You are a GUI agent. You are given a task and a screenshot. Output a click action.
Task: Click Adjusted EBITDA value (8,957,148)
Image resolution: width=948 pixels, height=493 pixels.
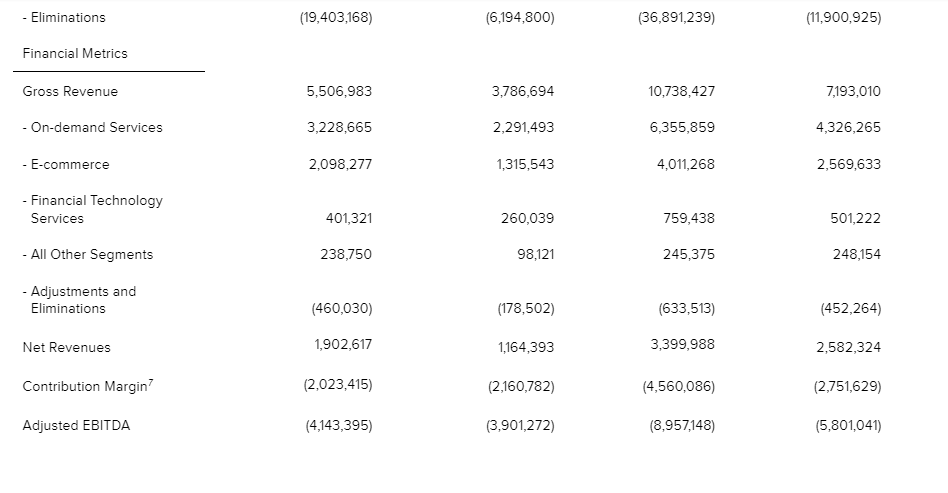[x=682, y=426]
